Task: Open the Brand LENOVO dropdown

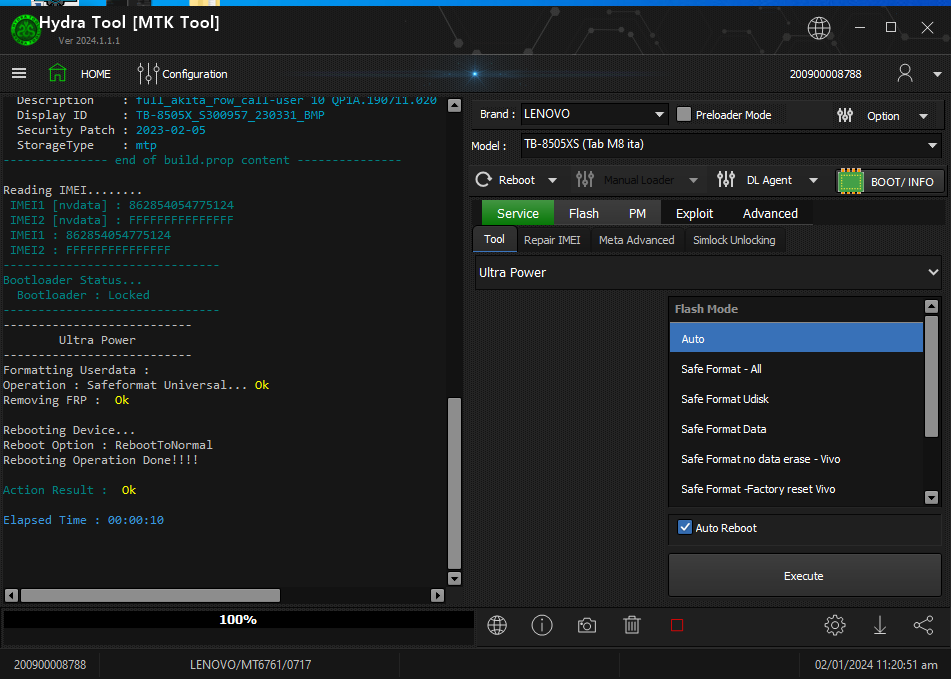Action: tap(594, 114)
